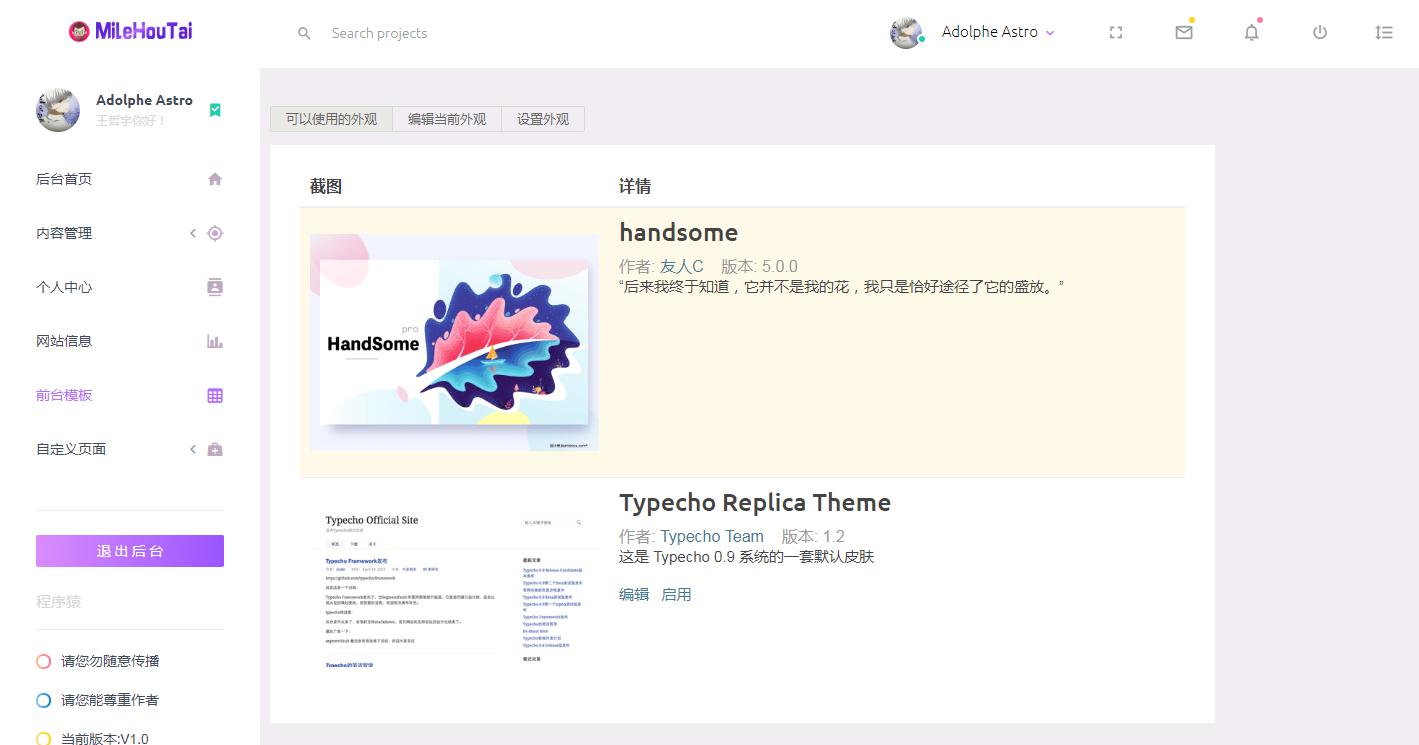This screenshot has height=745, width=1419.
Task: Click the MileHouTai brand text
Action: (144, 32)
